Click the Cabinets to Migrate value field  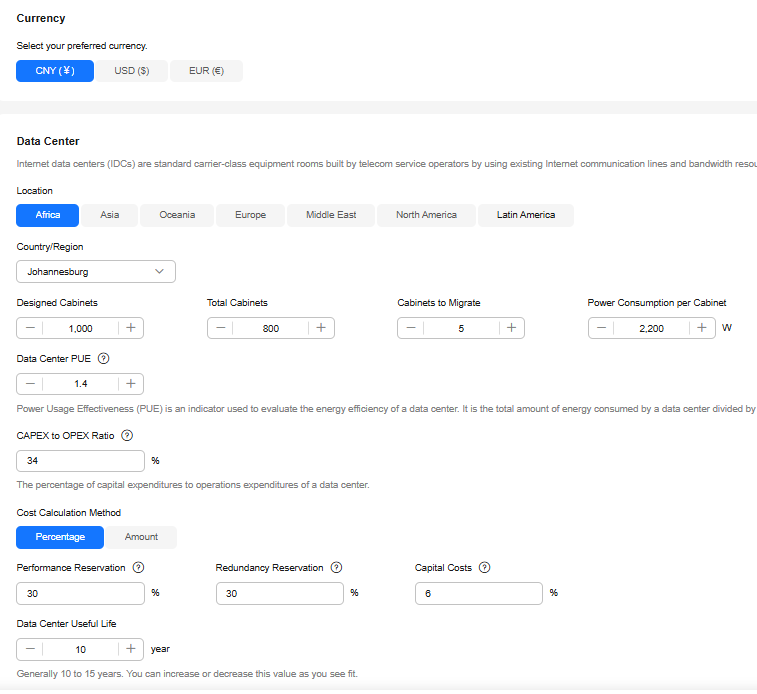(x=461, y=328)
